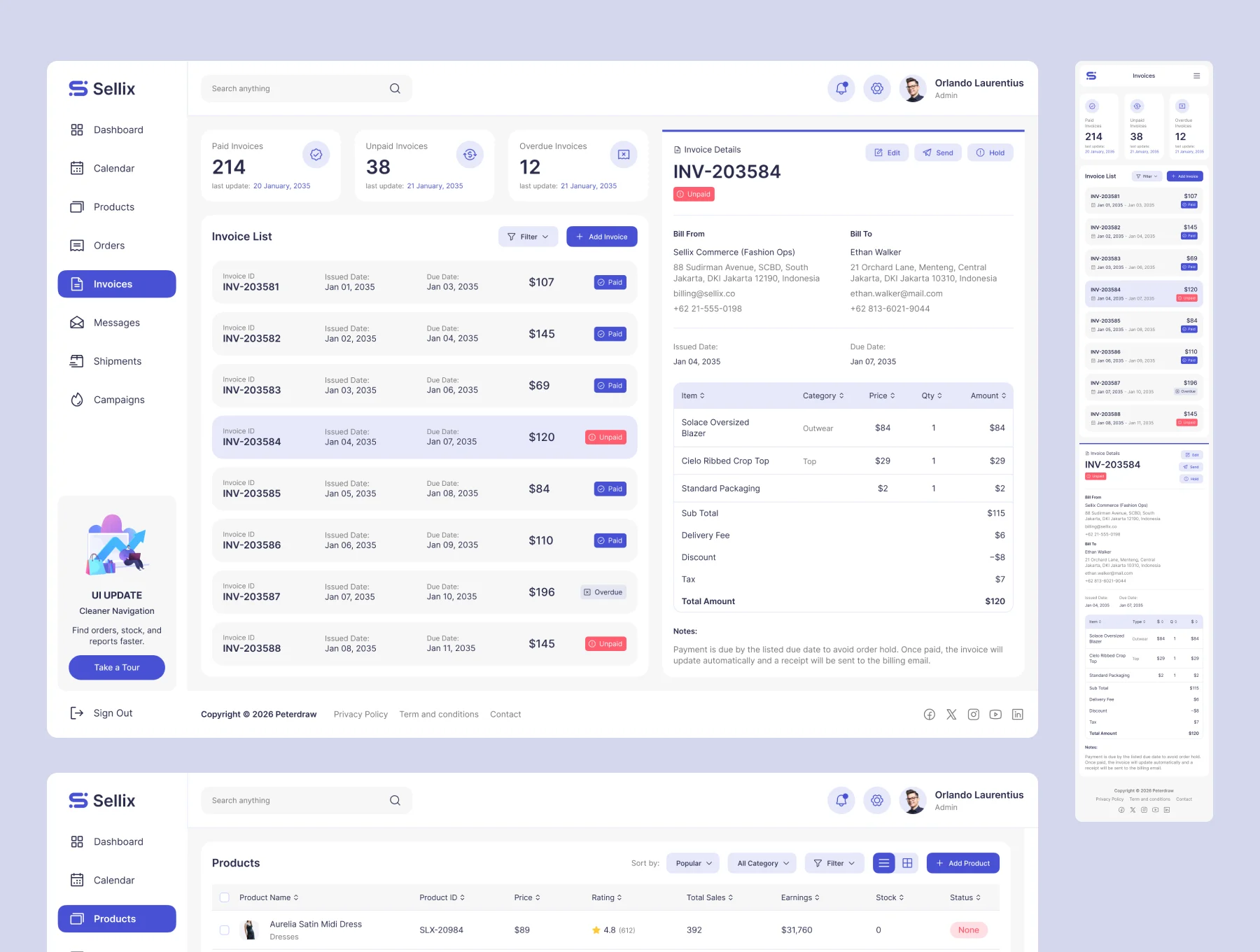Sort products by Stock column
The width and height of the screenshot is (1260, 952).
click(890, 897)
